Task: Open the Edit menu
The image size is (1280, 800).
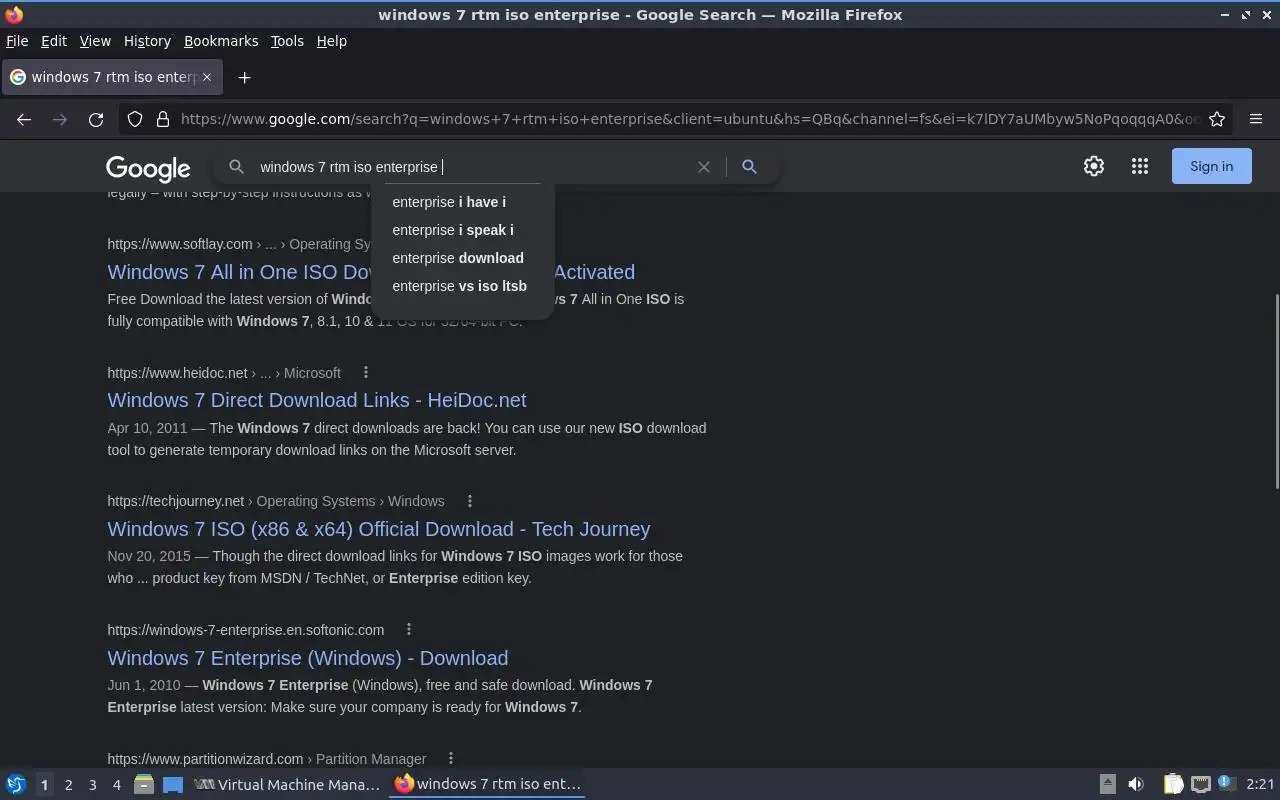Action: pyautogui.click(x=54, y=41)
